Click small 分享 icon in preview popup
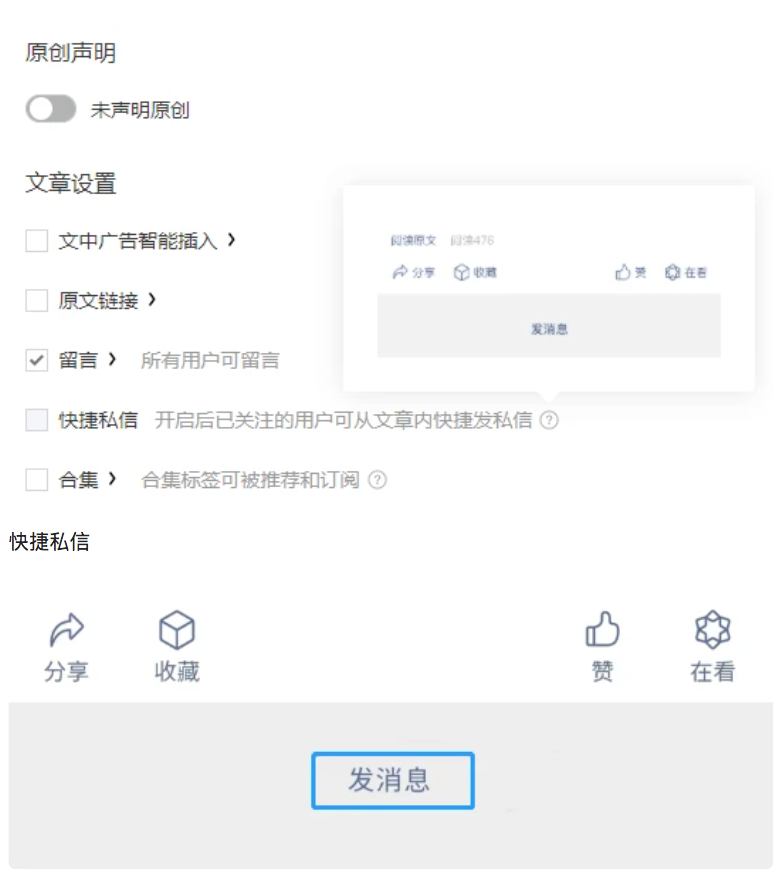Image resolution: width=784 pixels, height=880 pixels. pyautogui.click(x=400, y=272)
